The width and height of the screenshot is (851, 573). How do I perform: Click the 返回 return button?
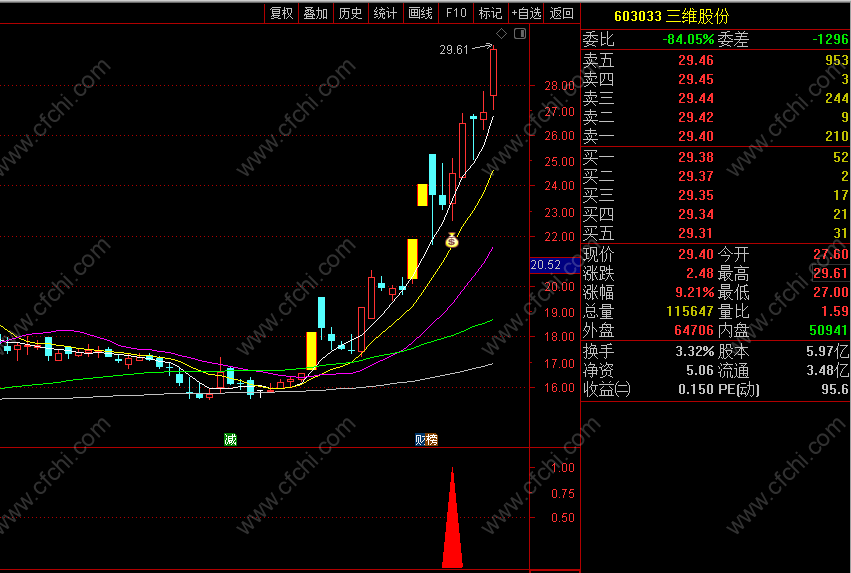561,13
